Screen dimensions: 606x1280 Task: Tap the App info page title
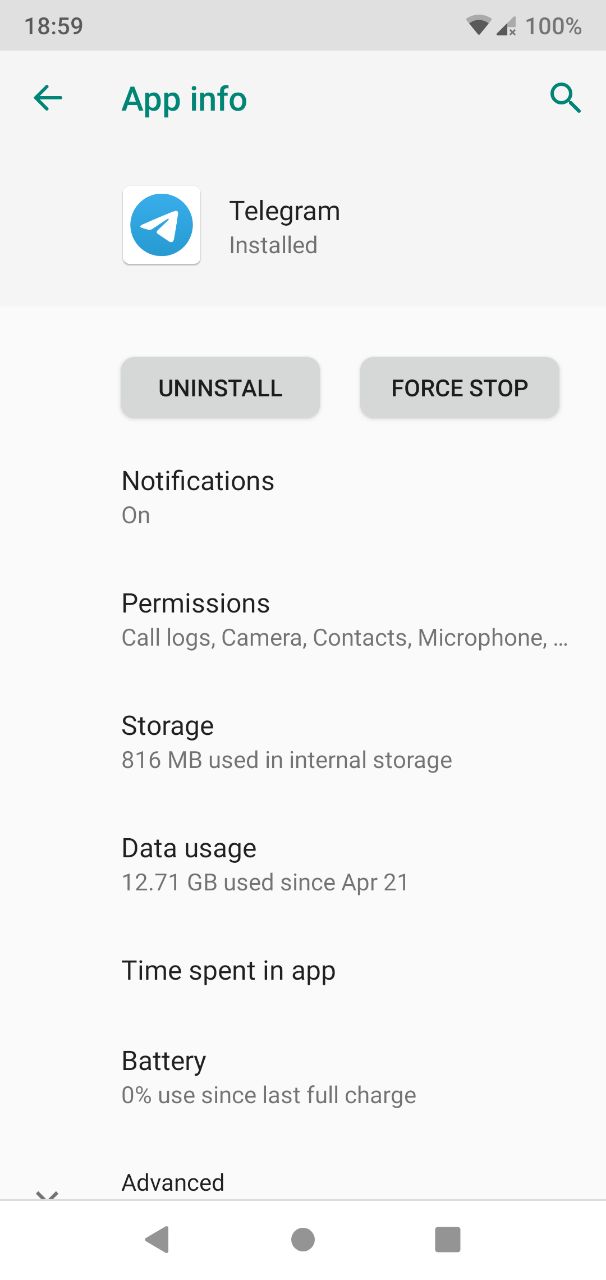[x=184, y=99]
